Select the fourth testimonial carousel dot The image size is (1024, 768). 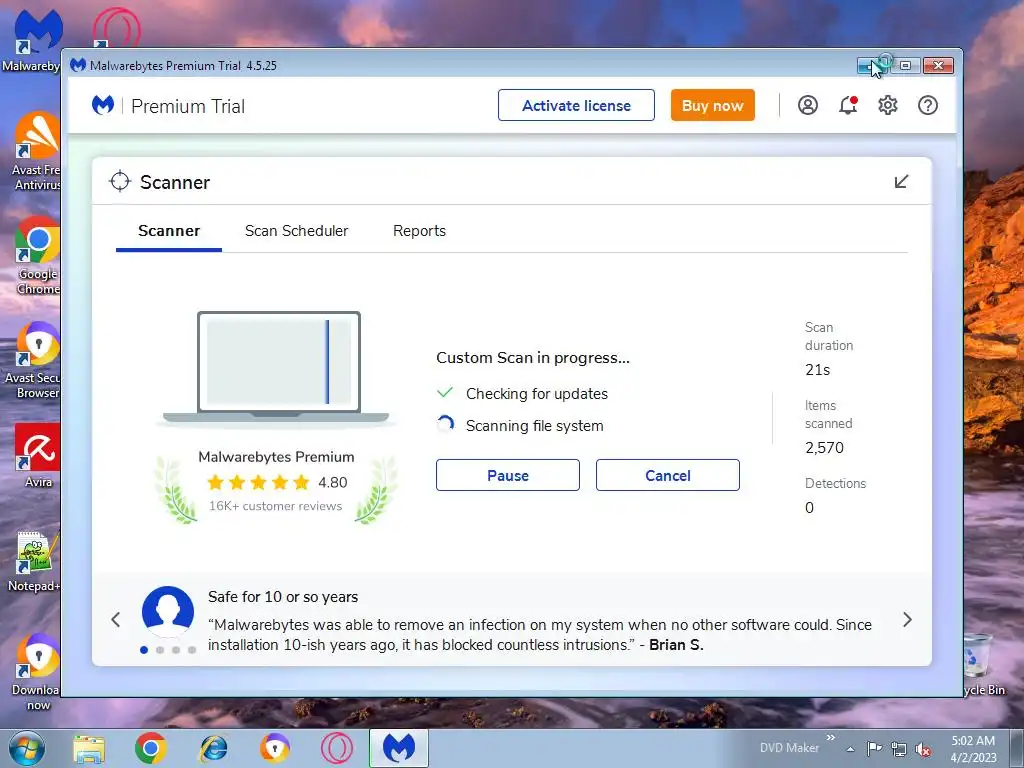coord(192,650)
